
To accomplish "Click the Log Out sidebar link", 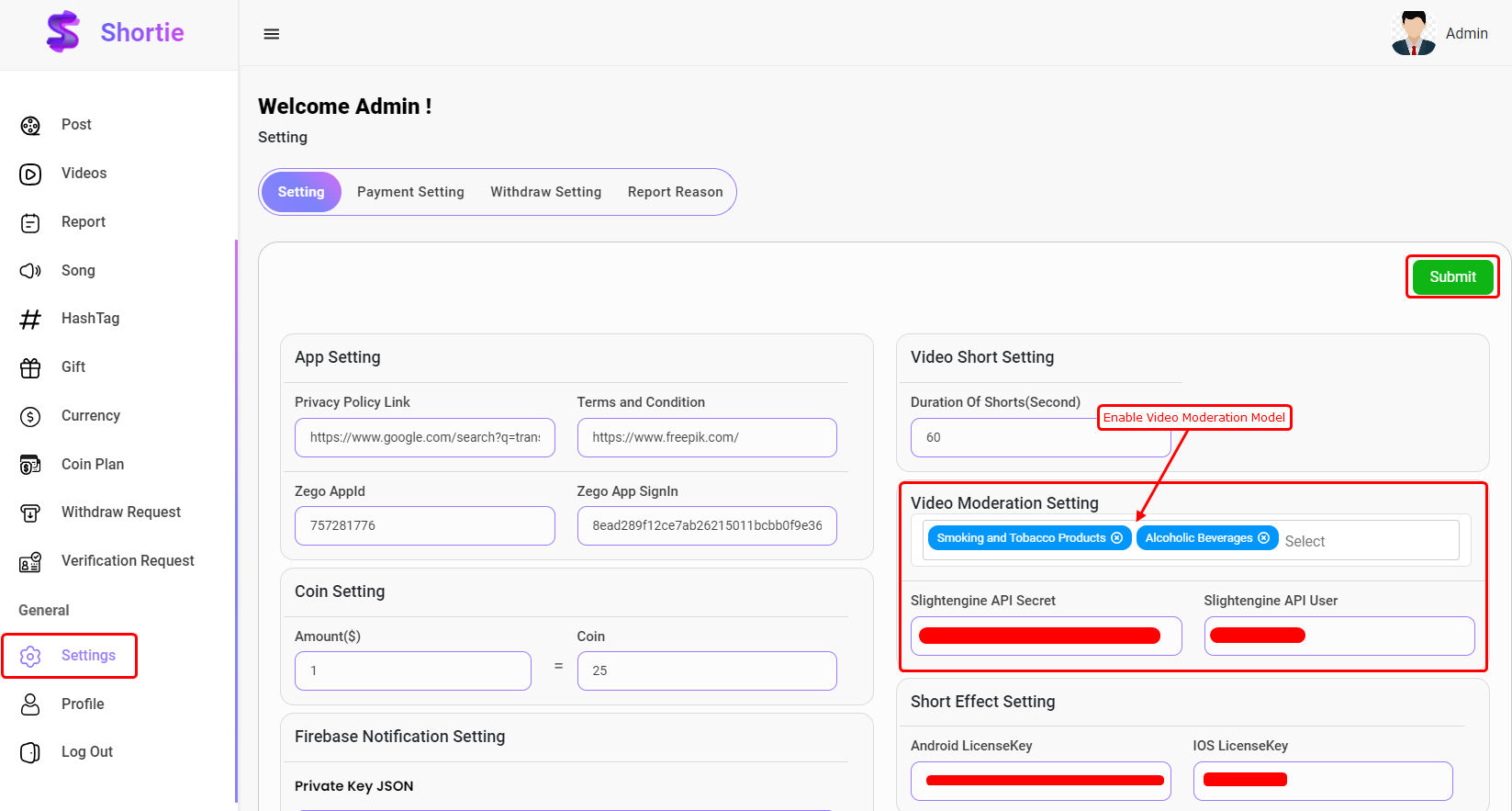I will (87, 752).
